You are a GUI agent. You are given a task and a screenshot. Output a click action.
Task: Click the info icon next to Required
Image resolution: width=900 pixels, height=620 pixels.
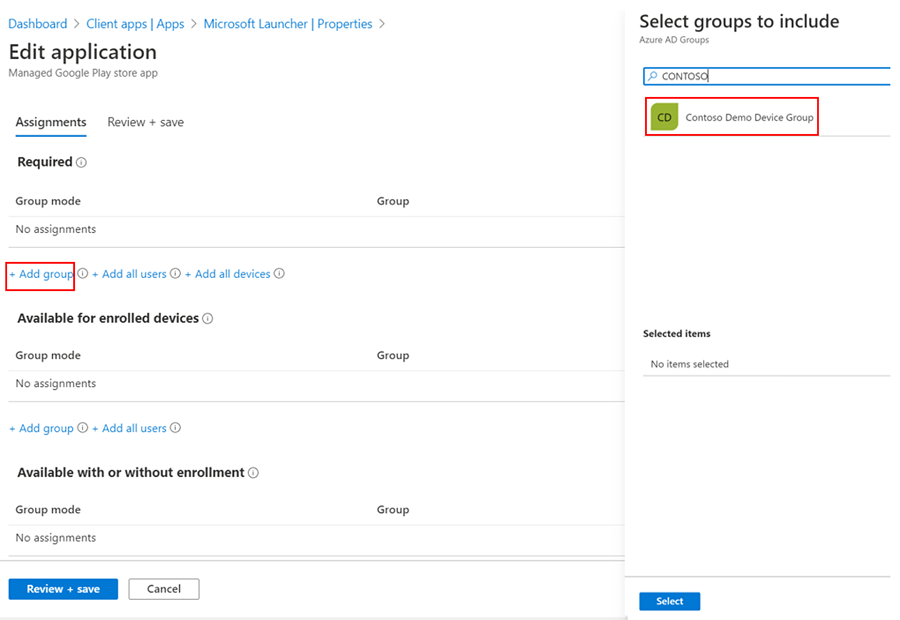82,162
